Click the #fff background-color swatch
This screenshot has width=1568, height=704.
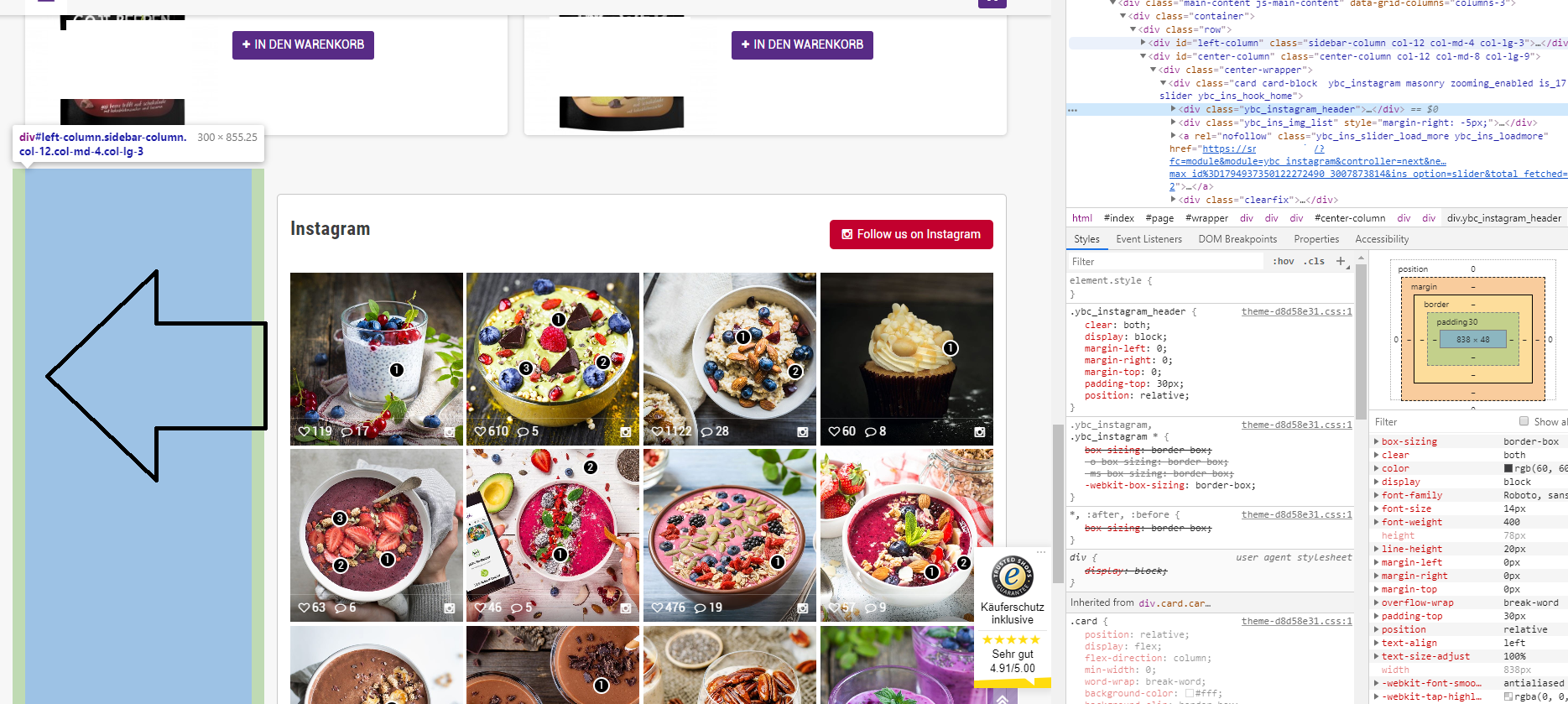click(1189, 693)
